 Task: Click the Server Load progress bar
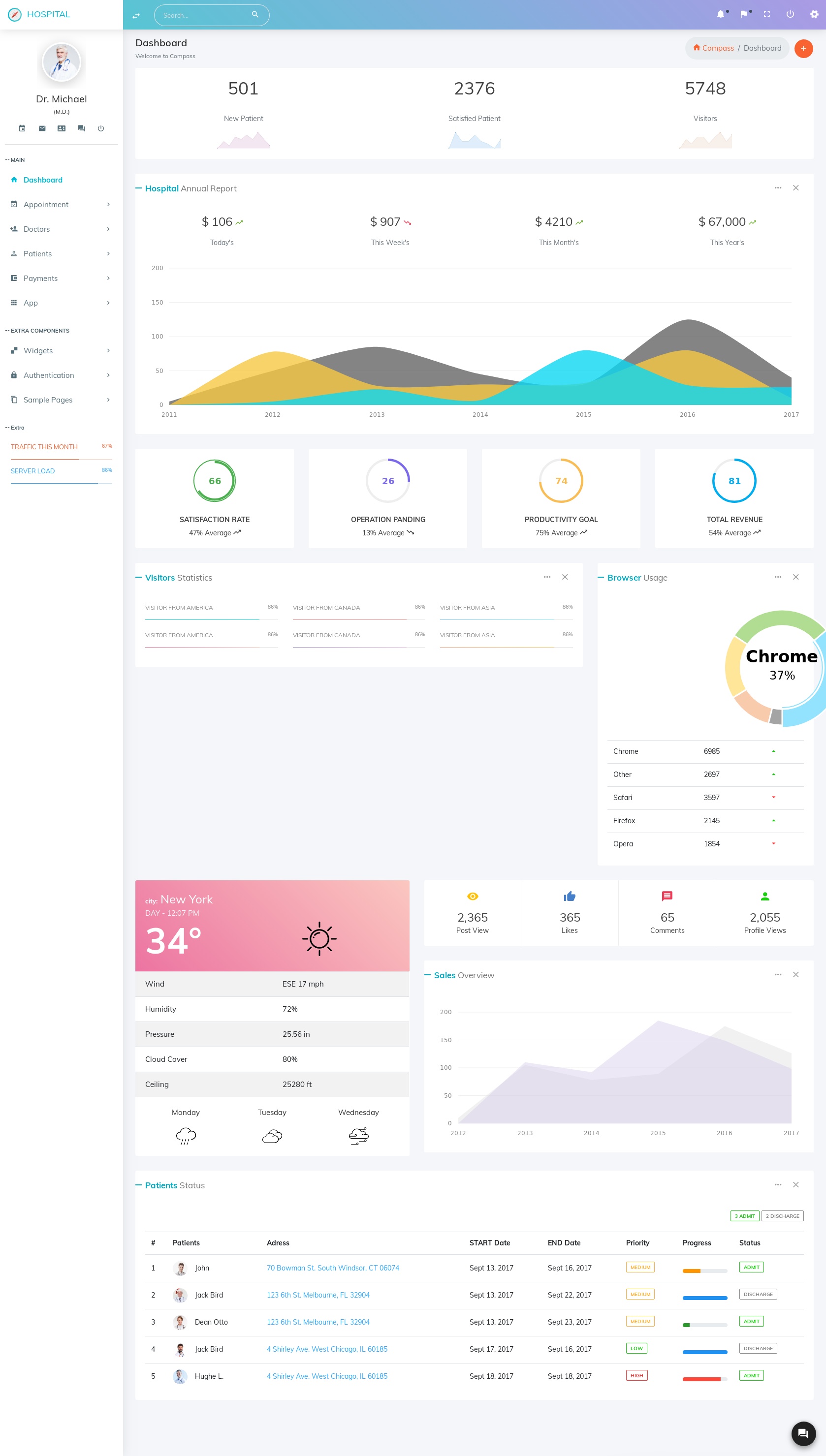pyautogui.click(x=61, y=483)
